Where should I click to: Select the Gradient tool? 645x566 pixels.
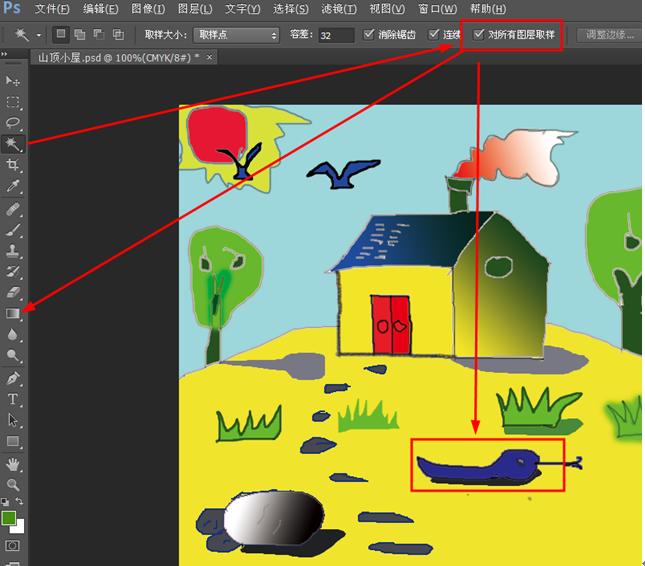point(13,313)
